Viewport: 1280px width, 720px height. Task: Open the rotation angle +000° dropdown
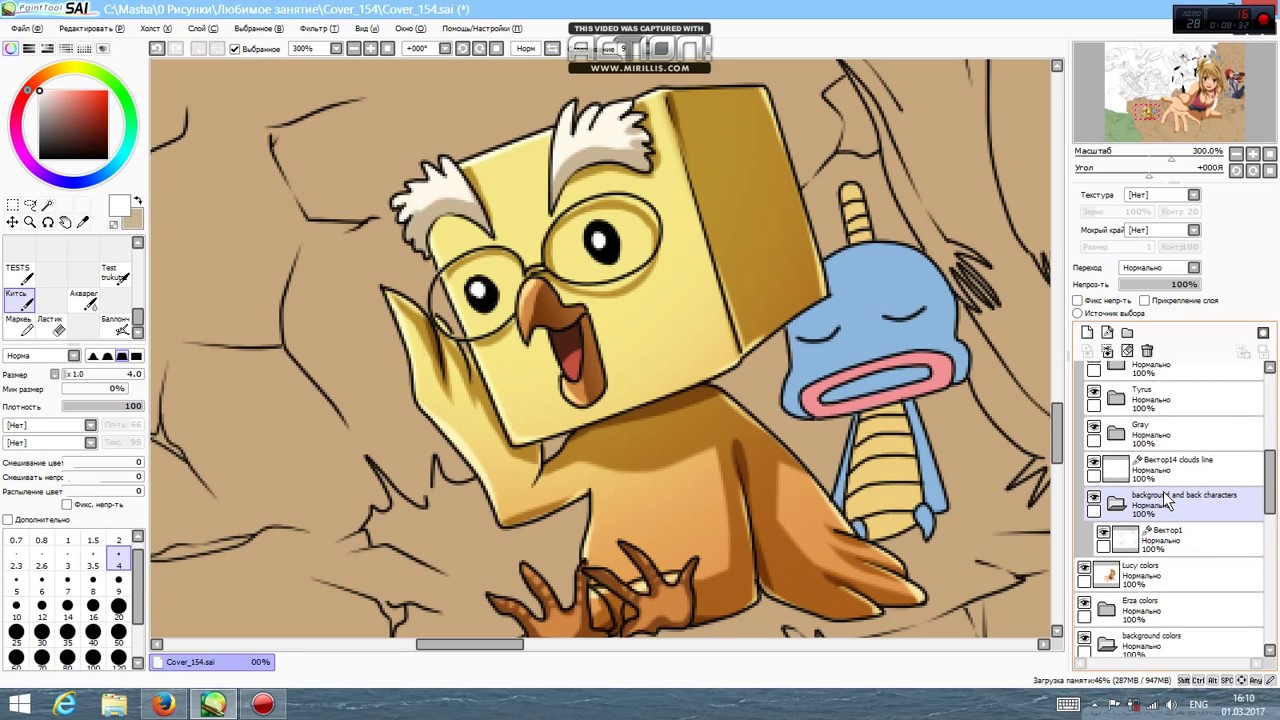[445, 48]
